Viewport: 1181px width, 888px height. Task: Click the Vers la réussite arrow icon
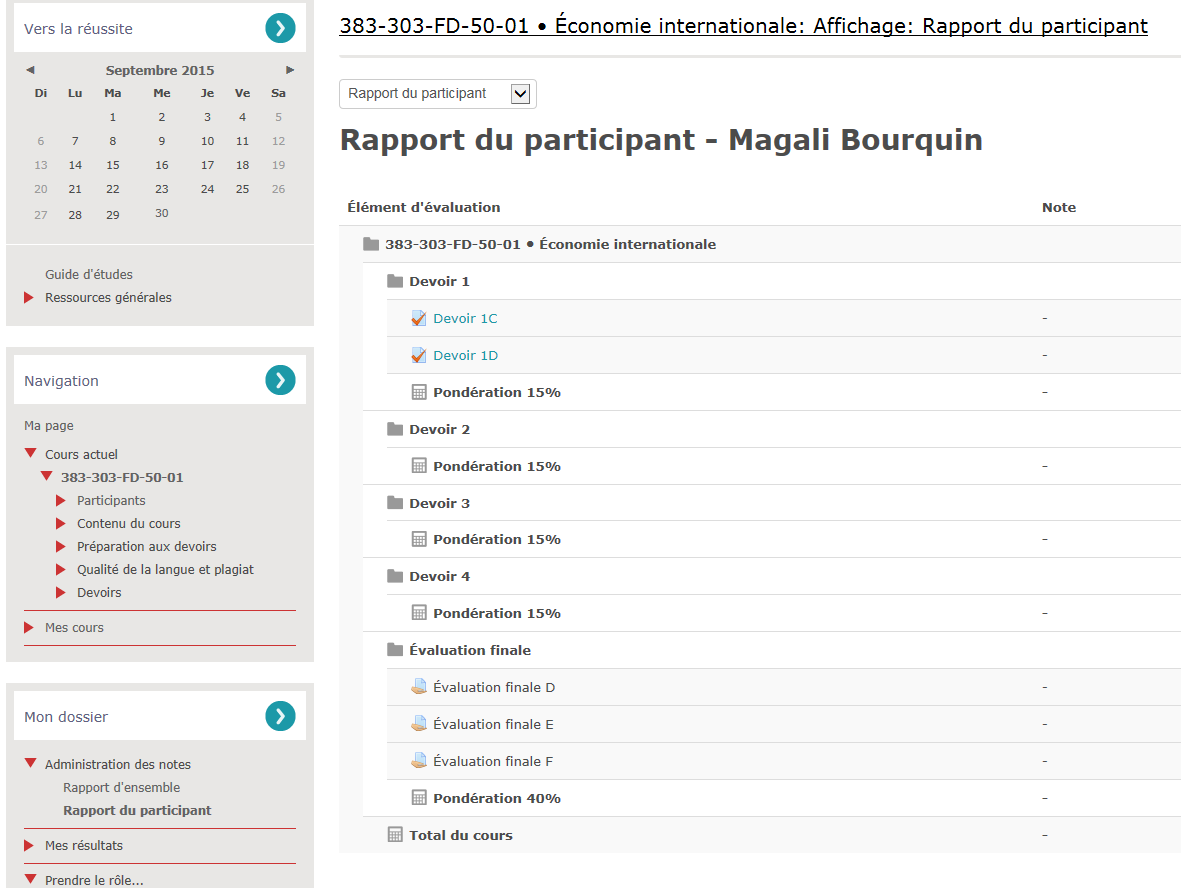tap(280, 29)
